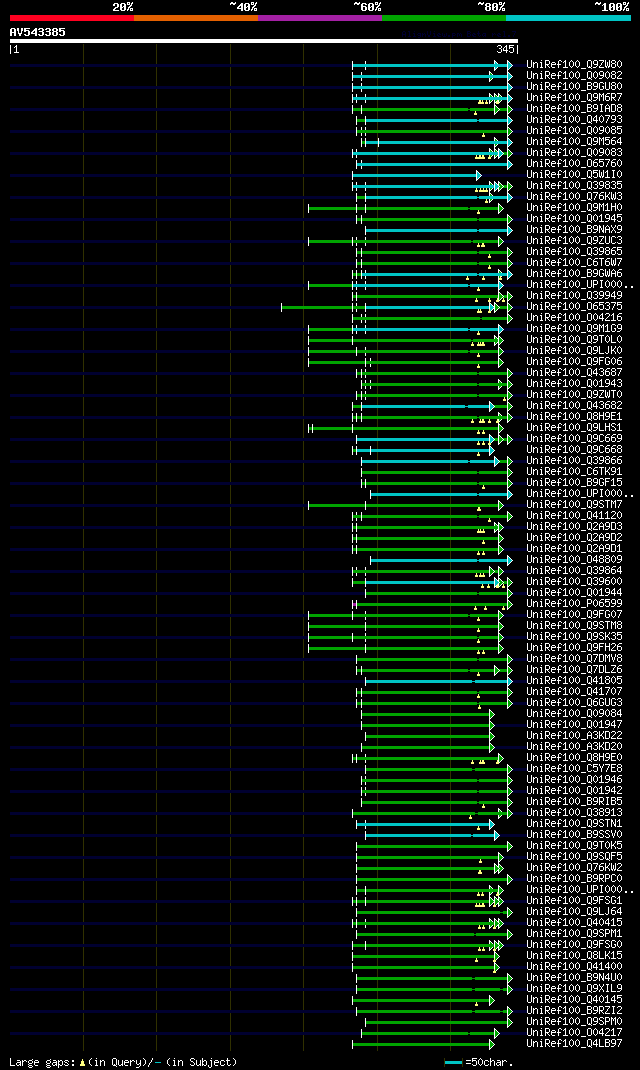
Task: Open UniRef100_B9RPC0 entry
Action: pos(574,879)
